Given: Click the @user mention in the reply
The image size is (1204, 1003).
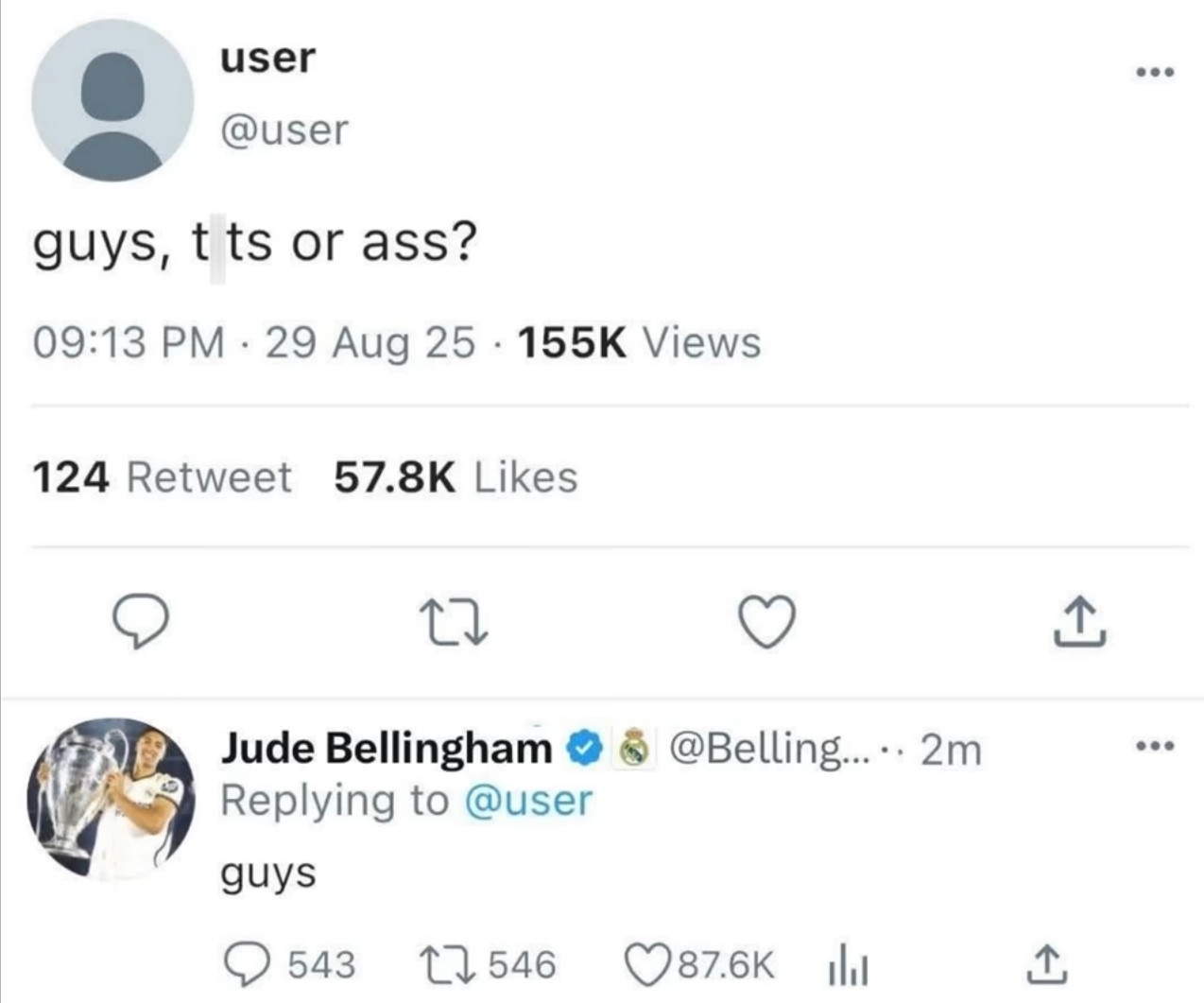Looking at the screenshot, I should (x=527, y=801).
